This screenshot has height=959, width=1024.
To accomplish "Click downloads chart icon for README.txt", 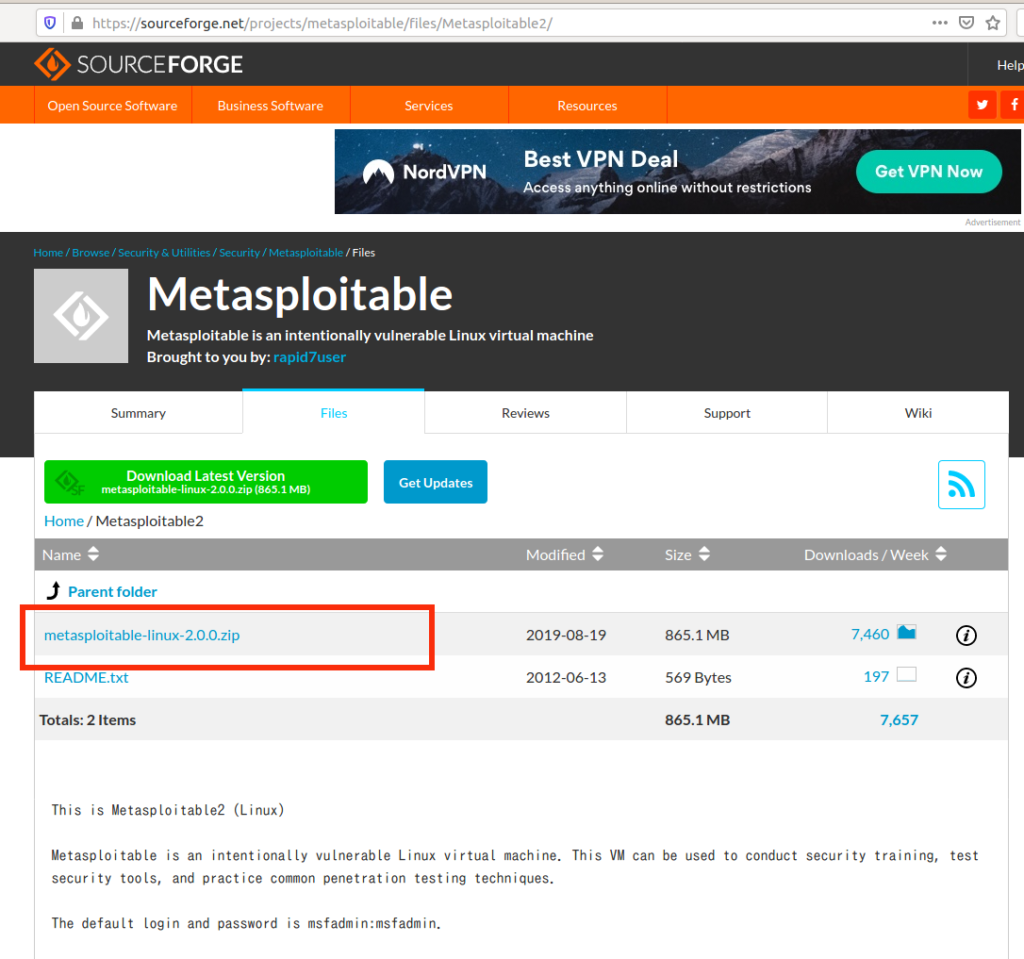I will [x=906, y=675].
